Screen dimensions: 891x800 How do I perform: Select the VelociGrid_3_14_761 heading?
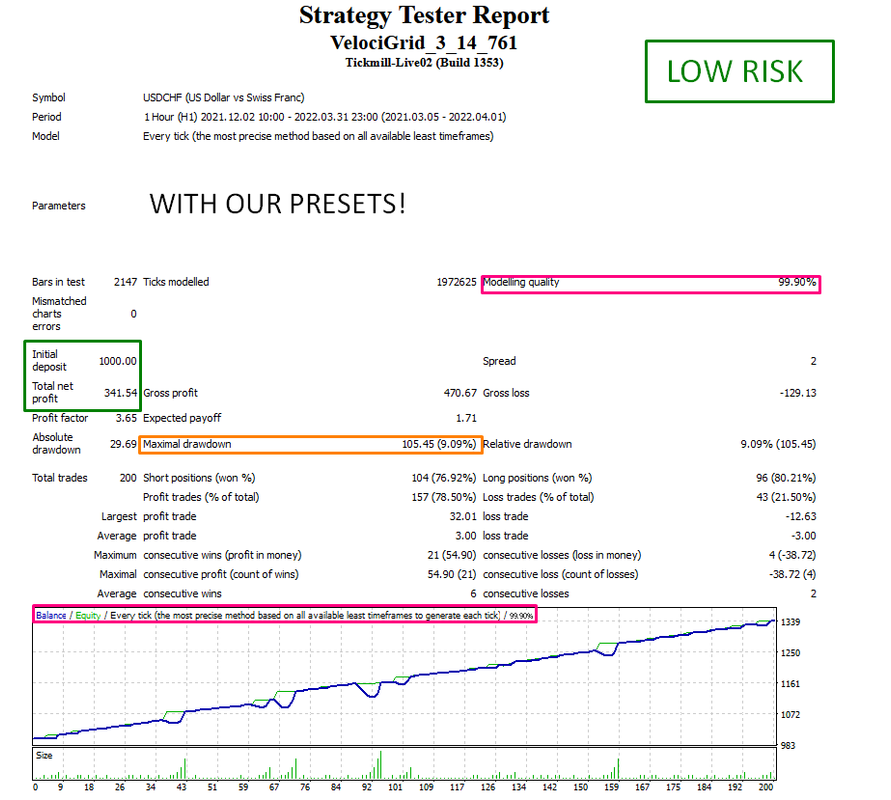click(424, 43)
